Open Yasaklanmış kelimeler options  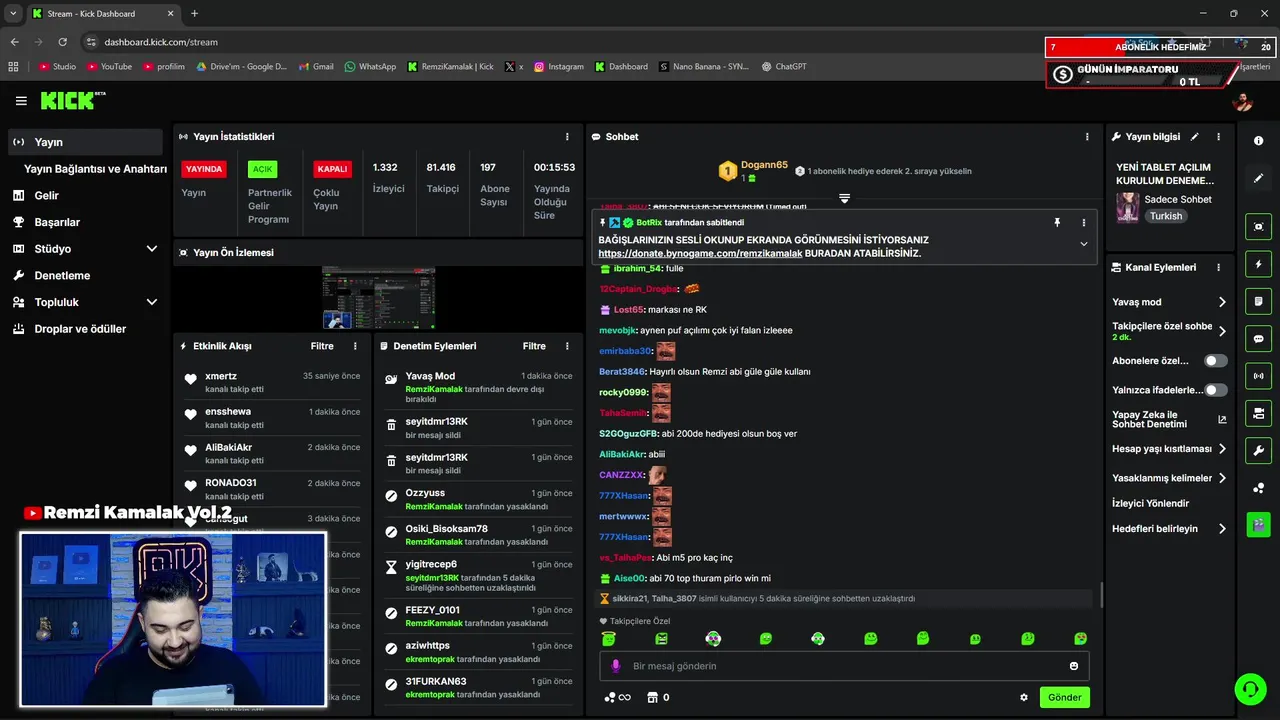coord(1169,478)
